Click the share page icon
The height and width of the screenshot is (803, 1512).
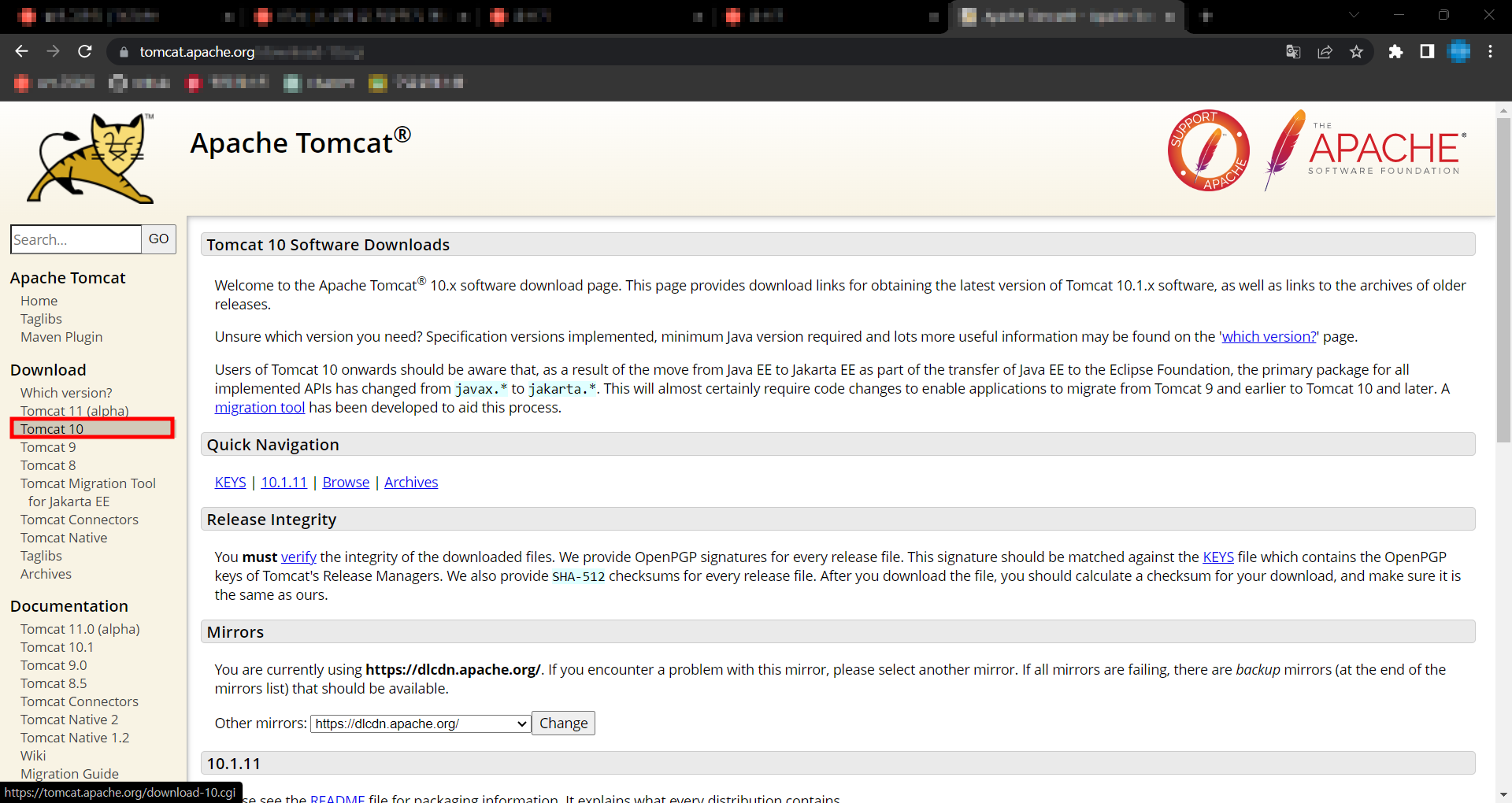click(x=1325, y=52)
